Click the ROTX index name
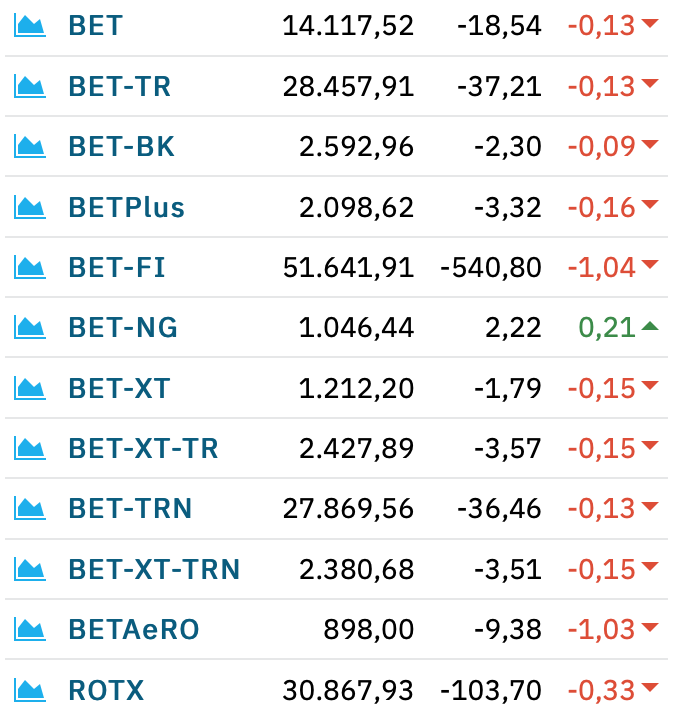Viewport: 685px width, 717px height. (106, 690)
